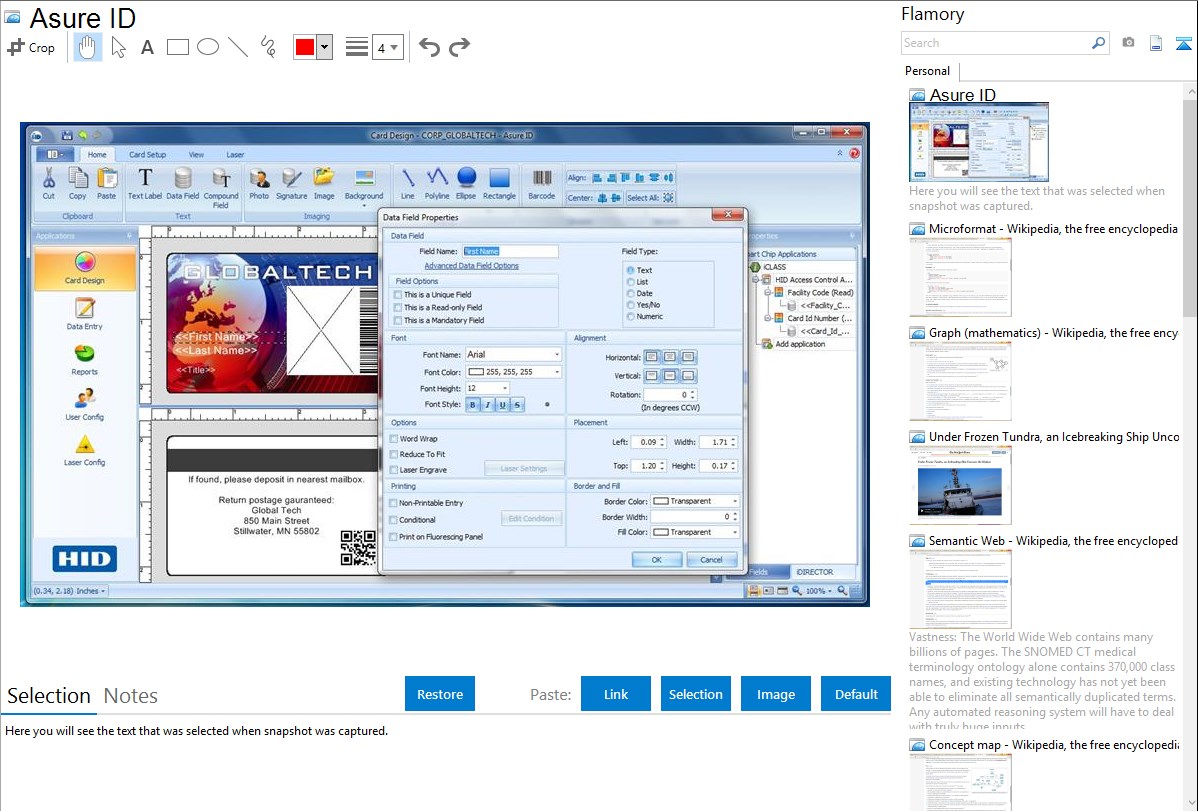The width and height of the screenshot is (1198, 811).
Task: Open the annotation color dropdown arrow
Action: [325, 47]
